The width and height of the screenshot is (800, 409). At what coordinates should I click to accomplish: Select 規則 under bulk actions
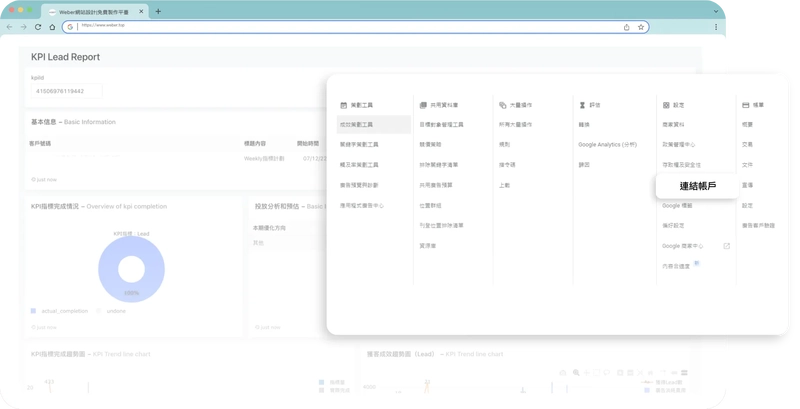point(504,144)
